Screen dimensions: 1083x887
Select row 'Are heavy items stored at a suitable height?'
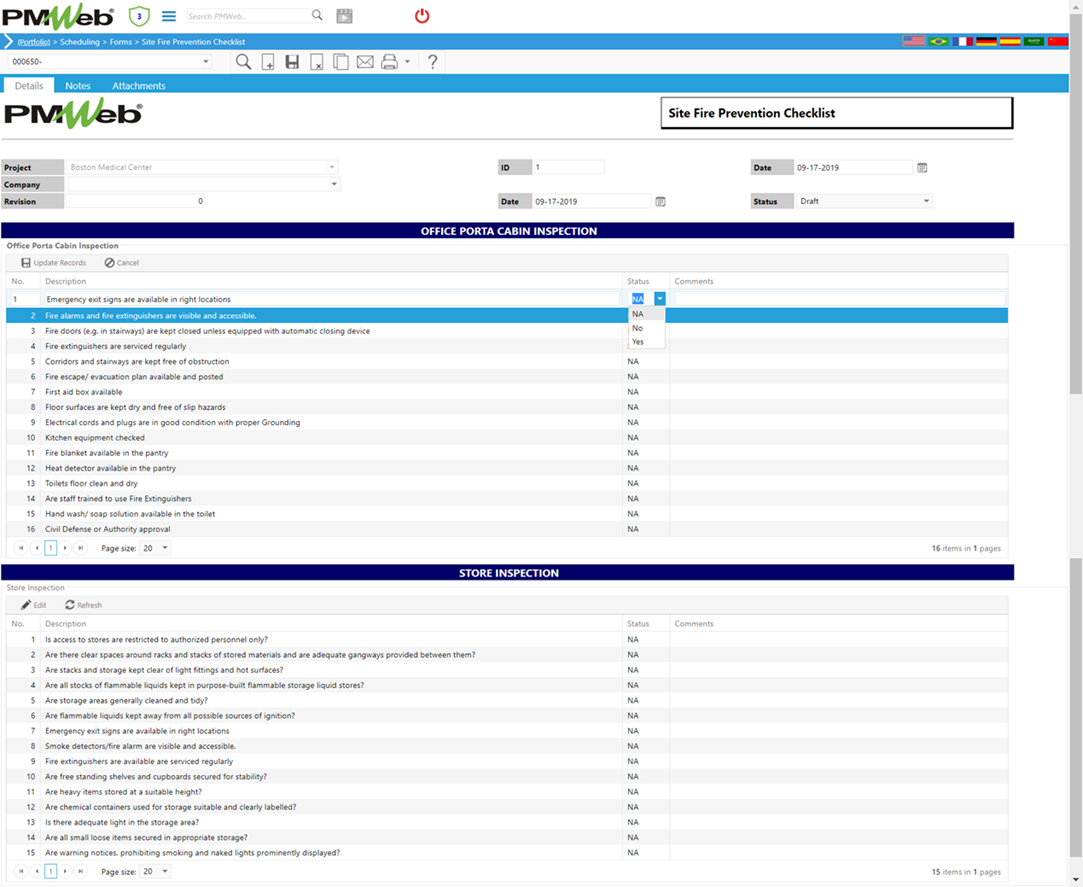[507, 792]
